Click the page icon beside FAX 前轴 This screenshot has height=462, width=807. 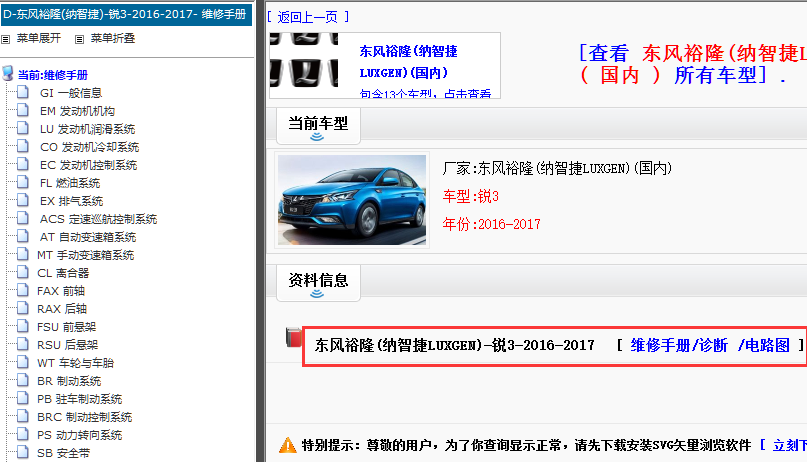(x=23, y=291)
